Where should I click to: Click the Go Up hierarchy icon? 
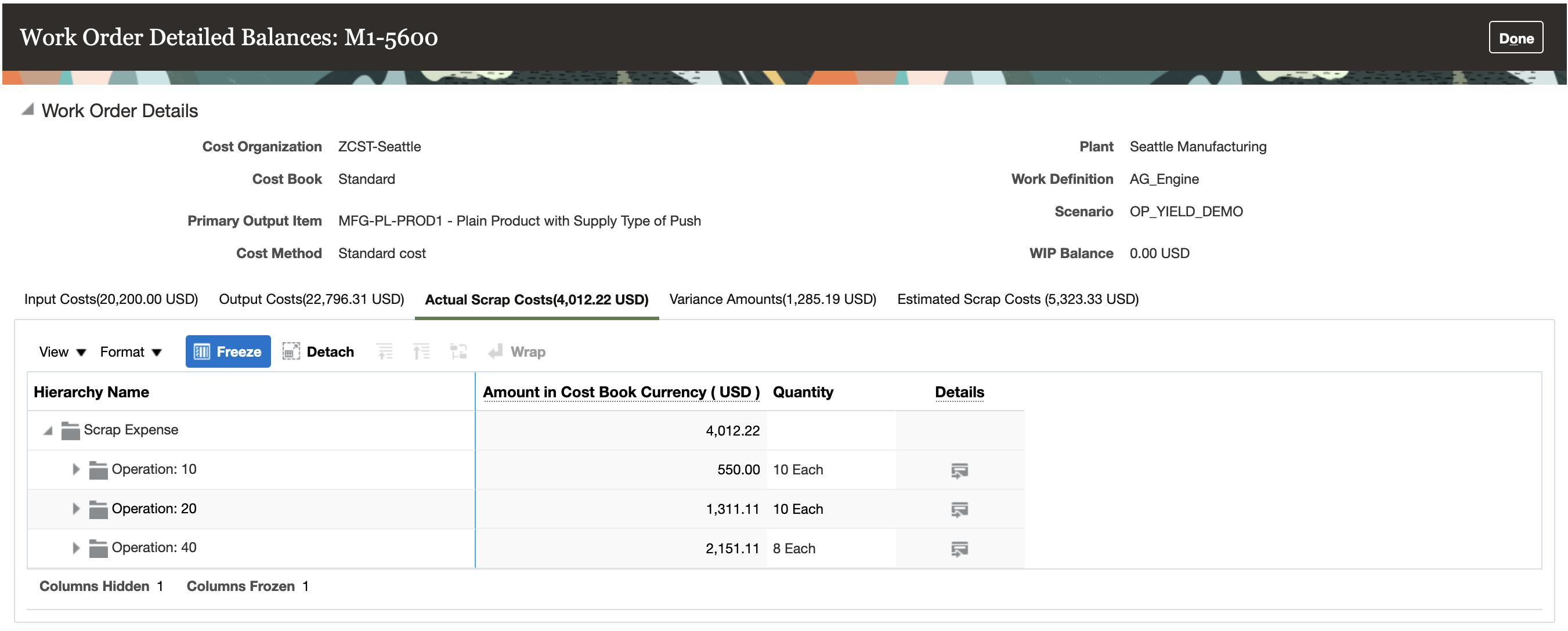384,351
